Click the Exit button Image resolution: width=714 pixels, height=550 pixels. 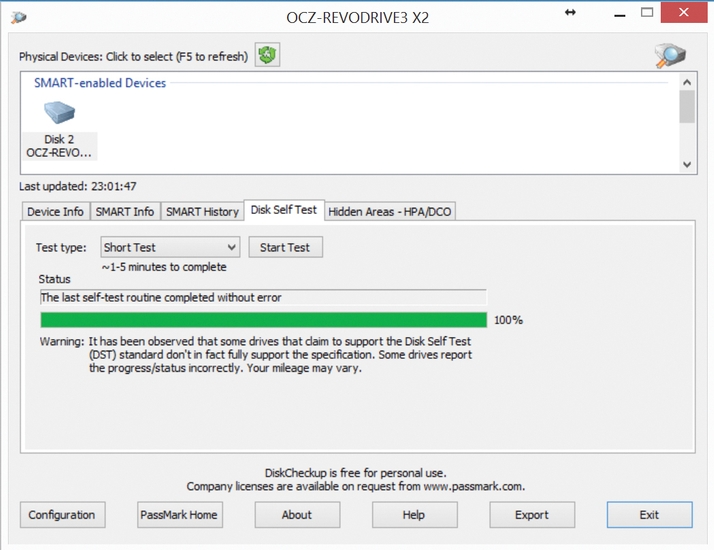point(649,515)
